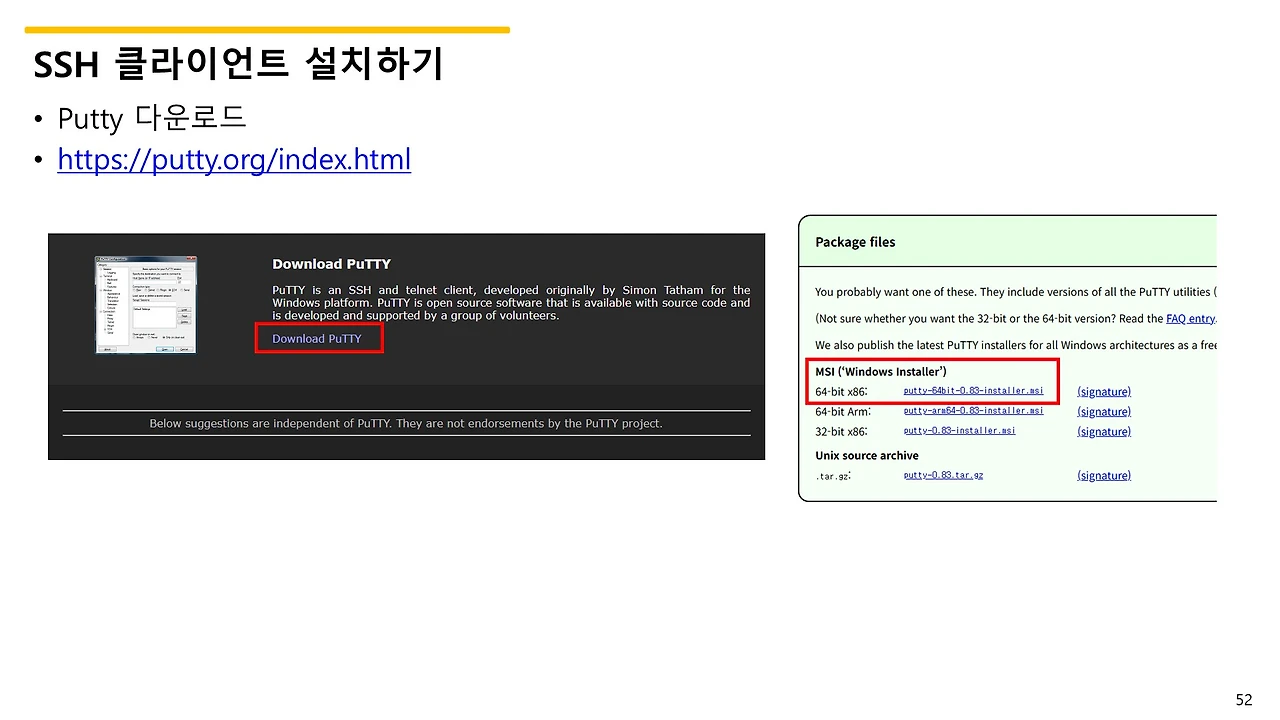Click the Cancel button in the dialog

click(x=184, y=349)
